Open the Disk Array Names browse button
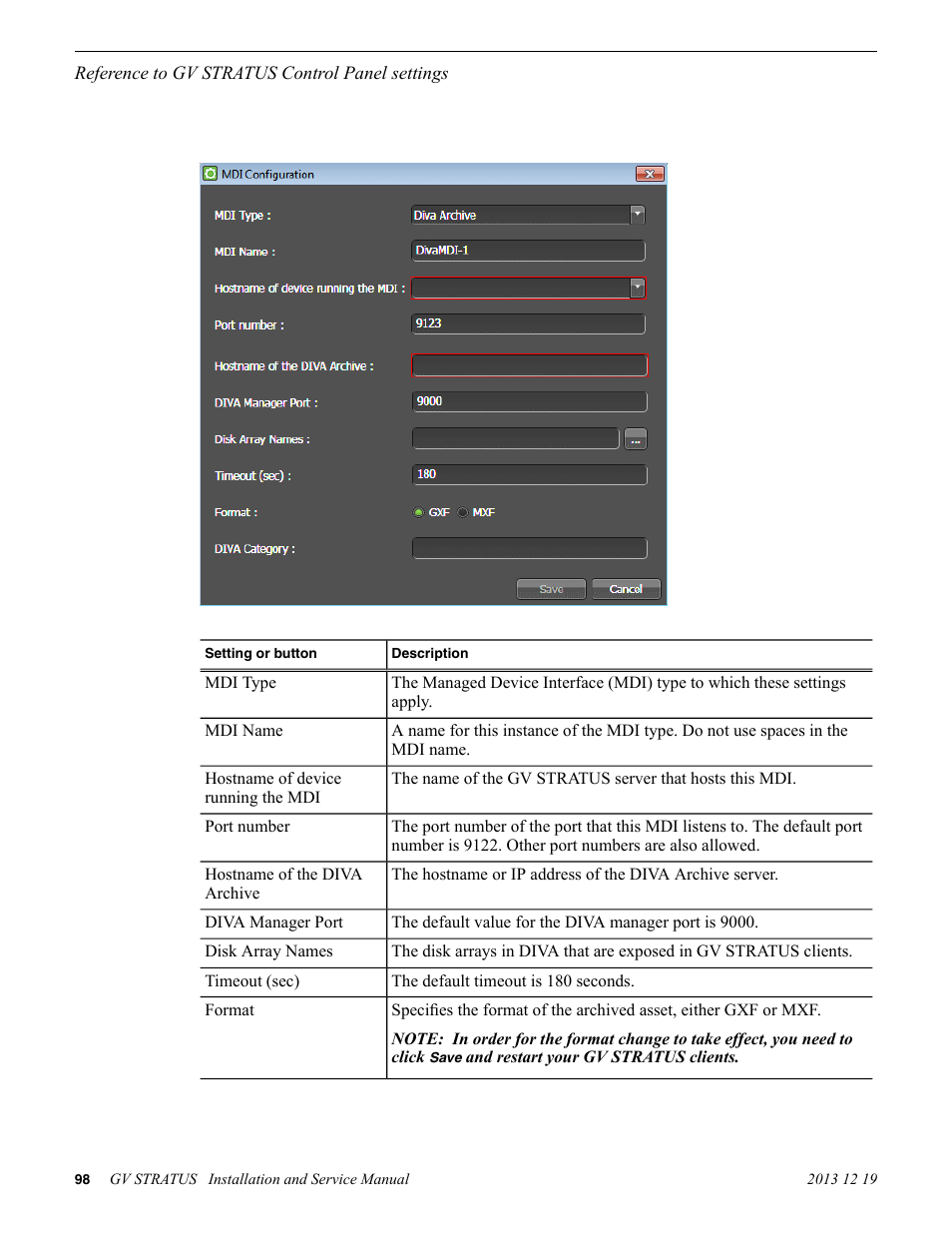Screen dimensions: 952x1233 pyautogui.click(x=636, y=439)
